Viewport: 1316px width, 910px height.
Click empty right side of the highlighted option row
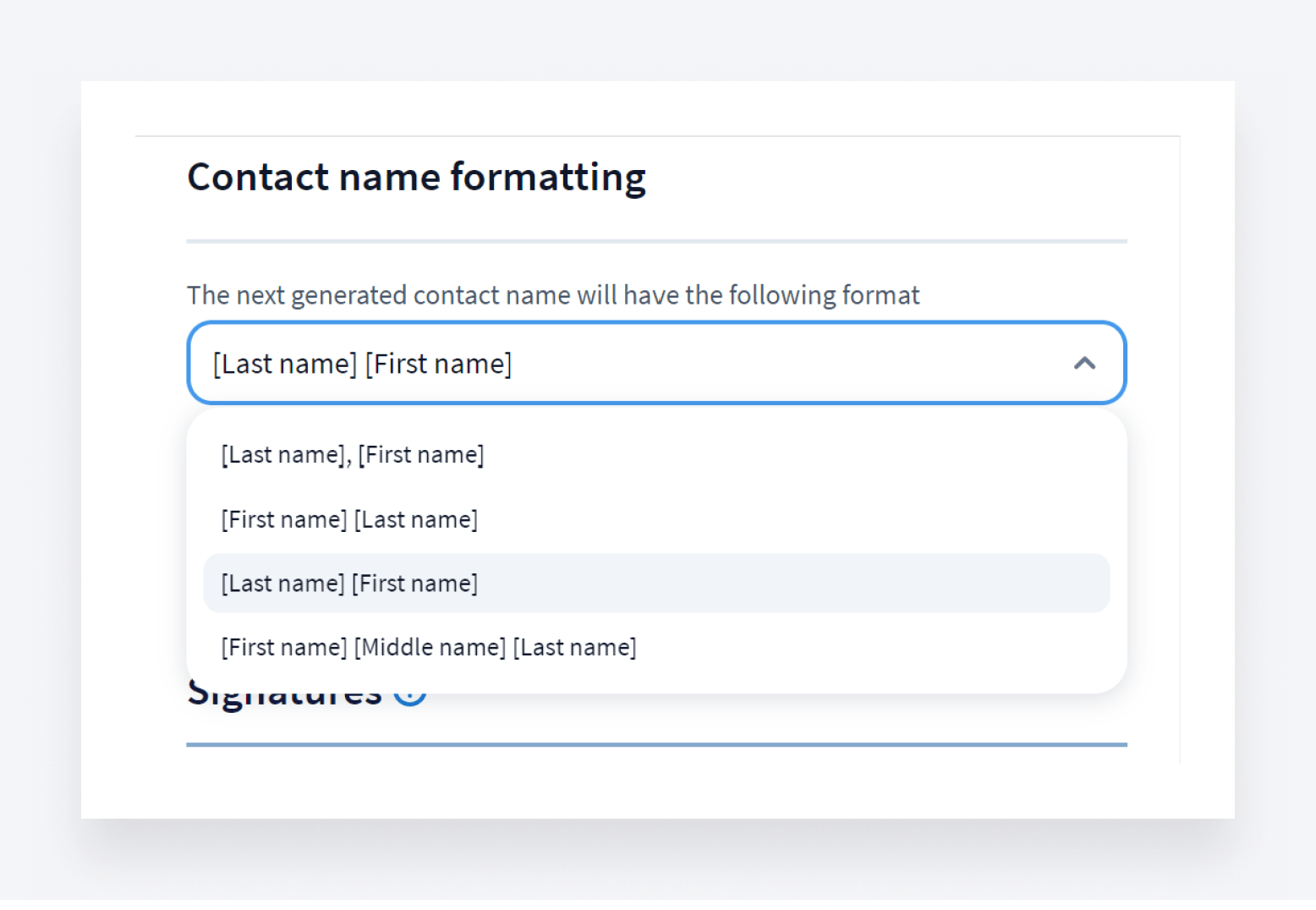point(846,584)
